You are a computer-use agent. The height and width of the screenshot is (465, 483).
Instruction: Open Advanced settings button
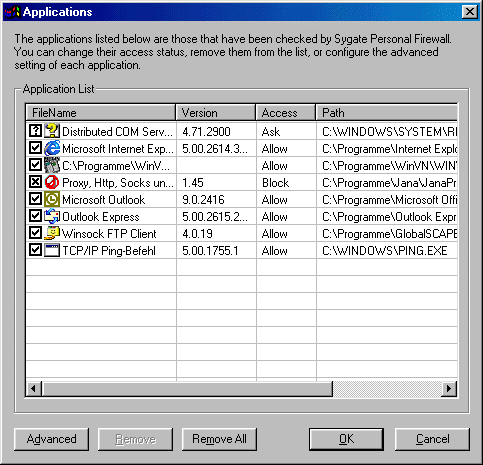(52, 439)
